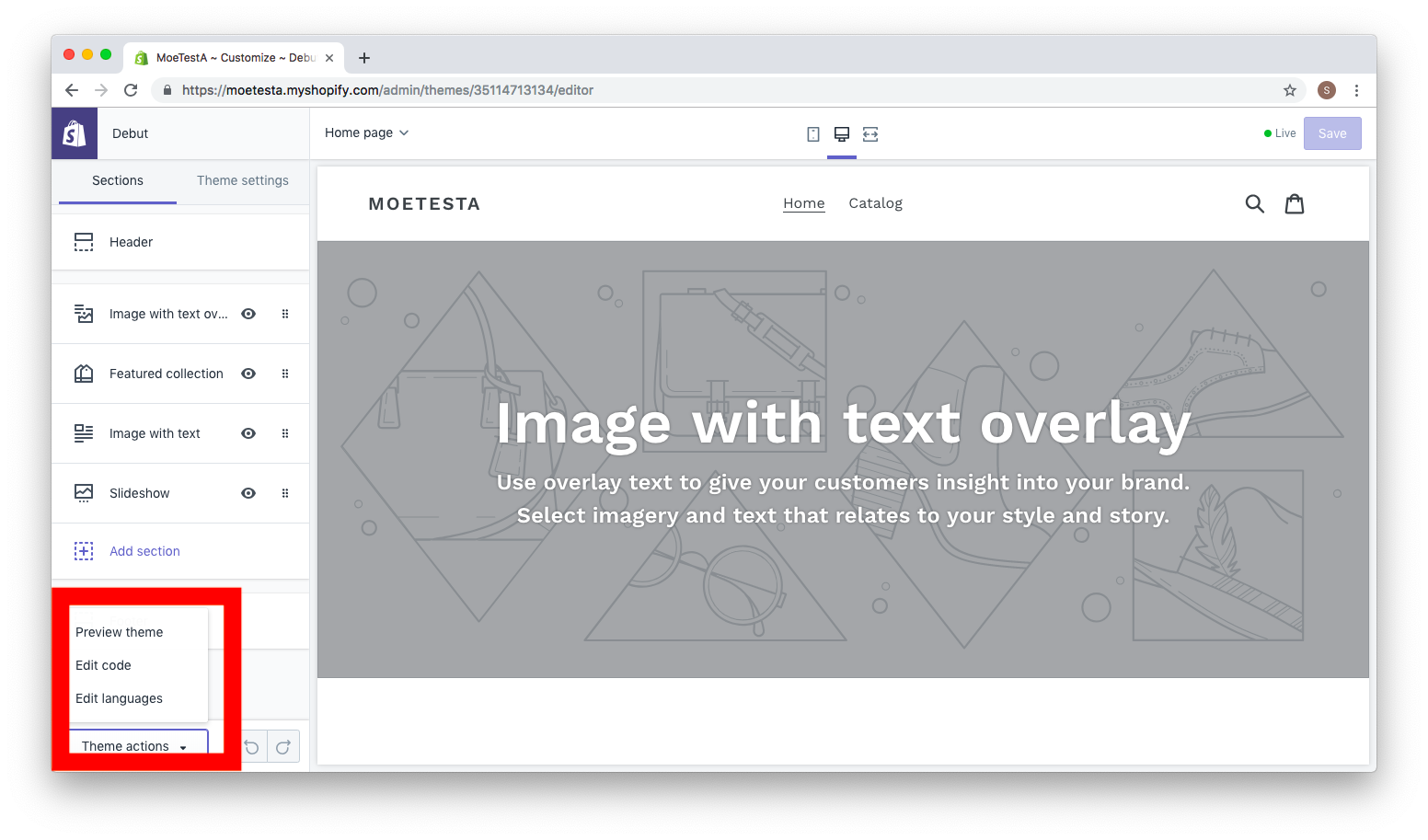Click the browser address bar URL
This screenshot has height=840, width=1428.
(x=387, y=90)
